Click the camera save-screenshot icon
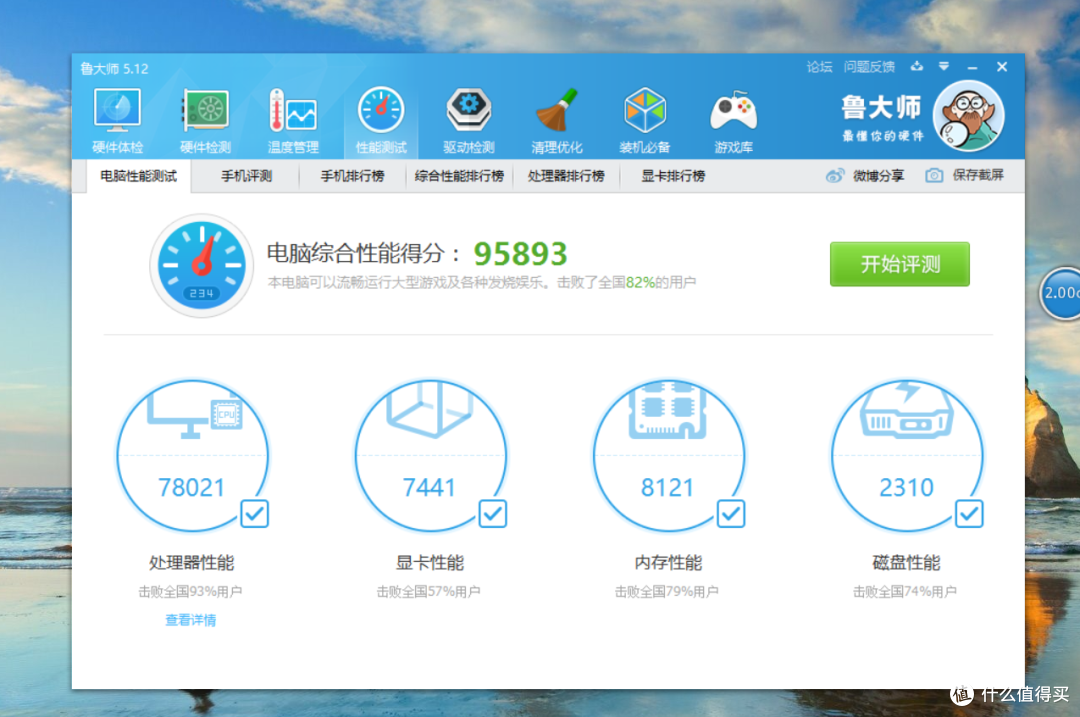 point(934,176)
